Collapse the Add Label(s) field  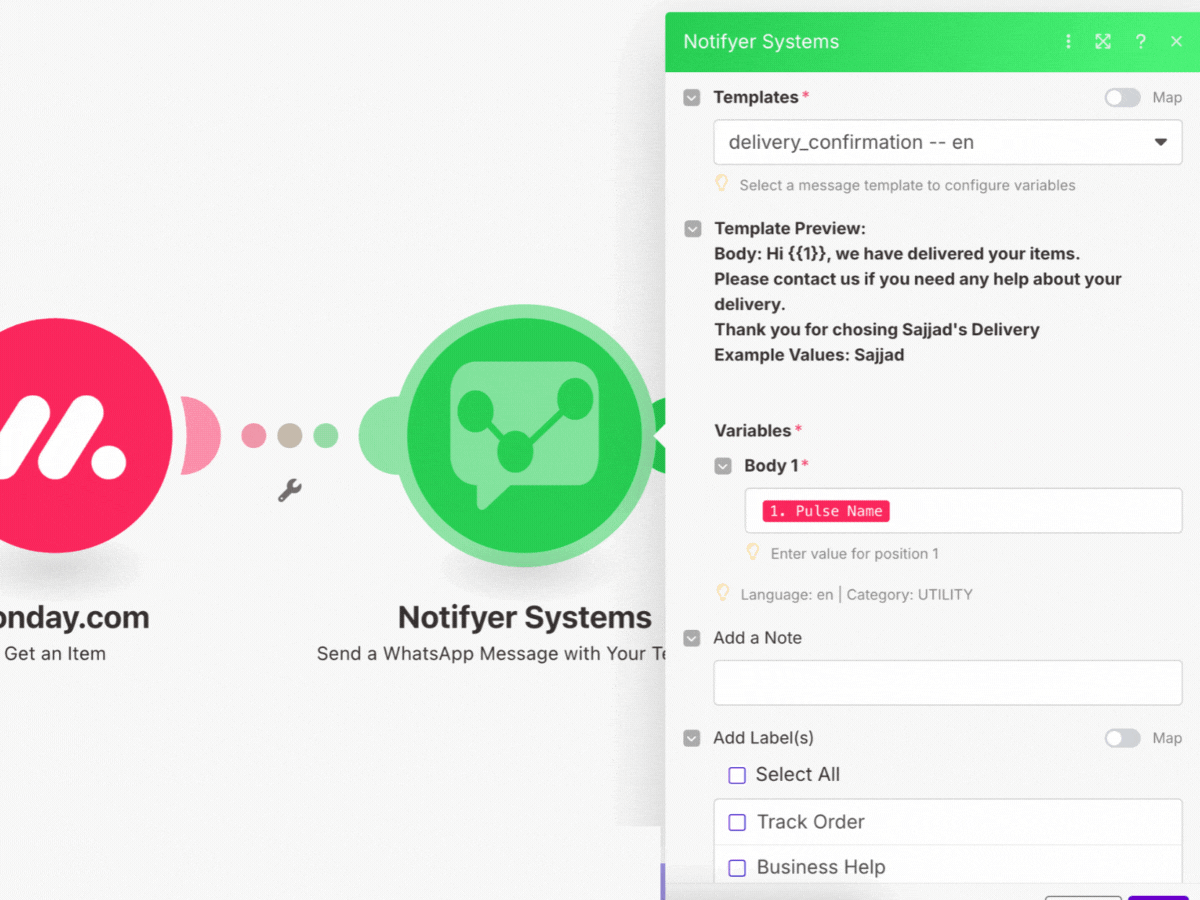(692, 738)
